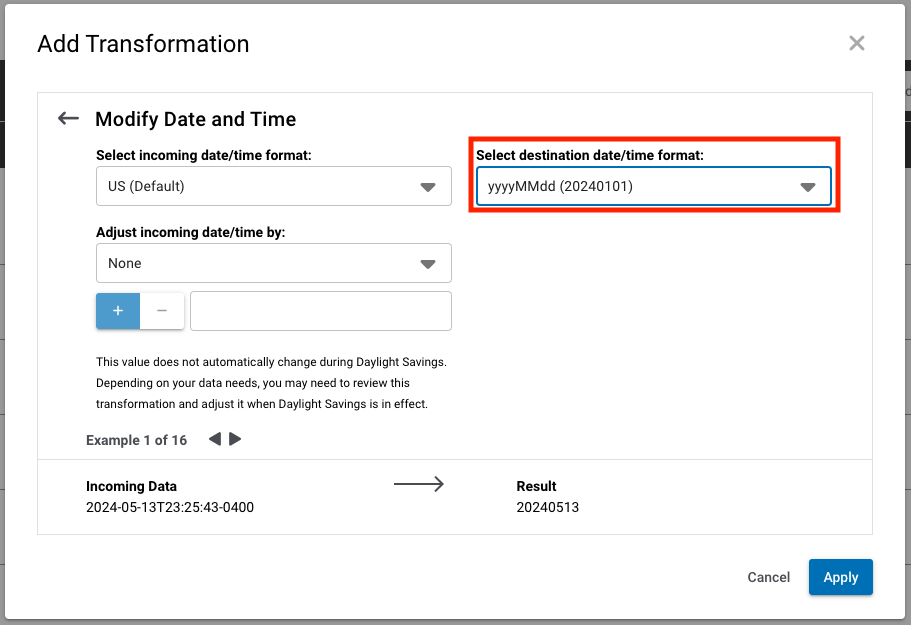Screen dimensions: 911x625
Task: Advance to the next example with right triangle
Action: (x=235, y=439)
